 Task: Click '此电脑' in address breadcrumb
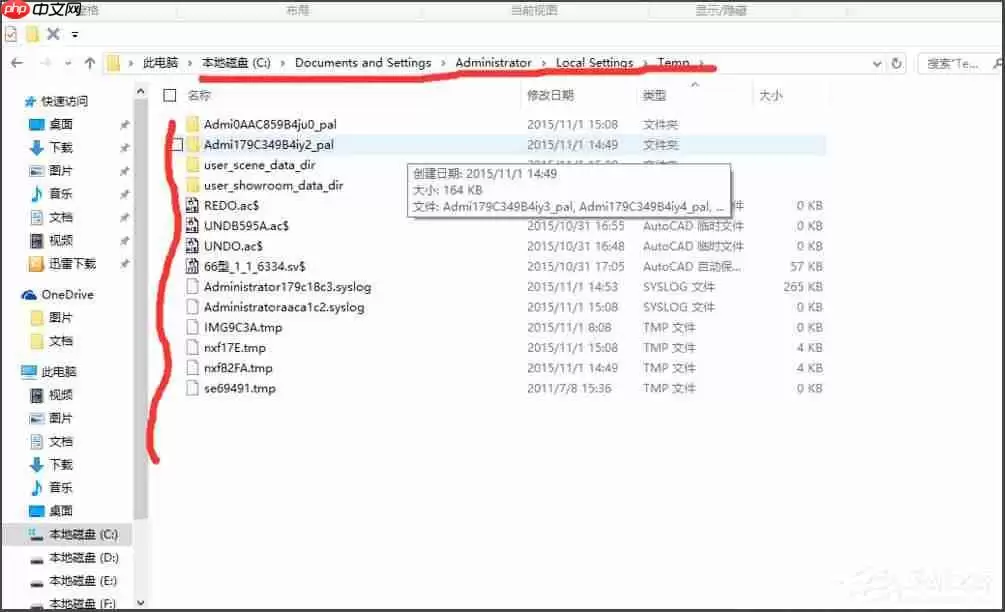(160, 63)
